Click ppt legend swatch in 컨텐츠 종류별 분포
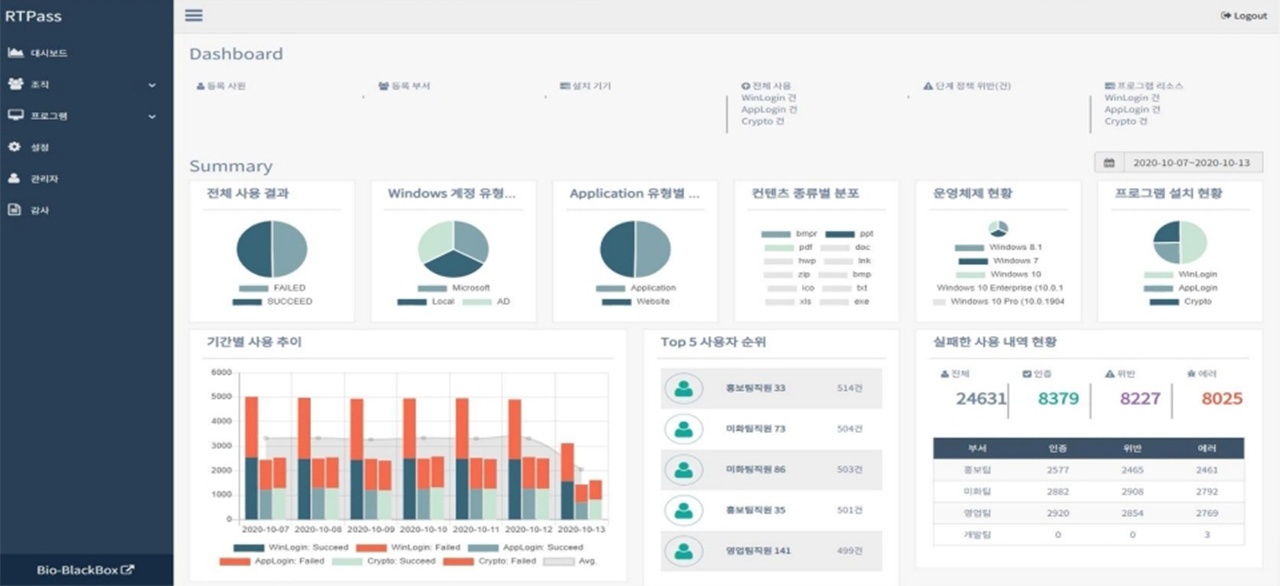Viewport: 1280px width, 586px height. [840, 233]
